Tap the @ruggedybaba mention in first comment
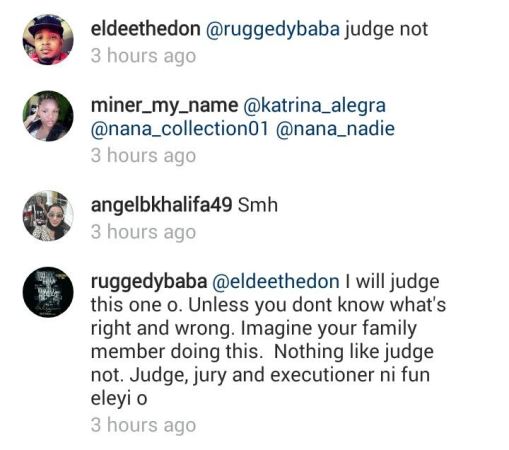This screenshot has width=509, height=450. 273,30
